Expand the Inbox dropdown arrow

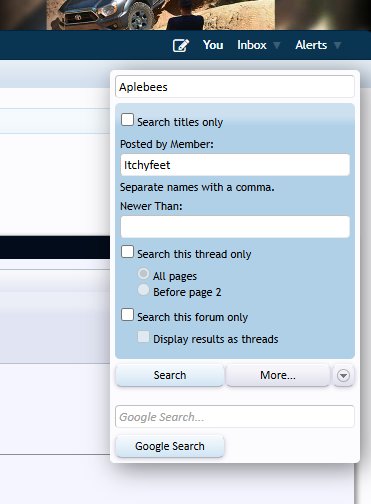click(277, 45)
